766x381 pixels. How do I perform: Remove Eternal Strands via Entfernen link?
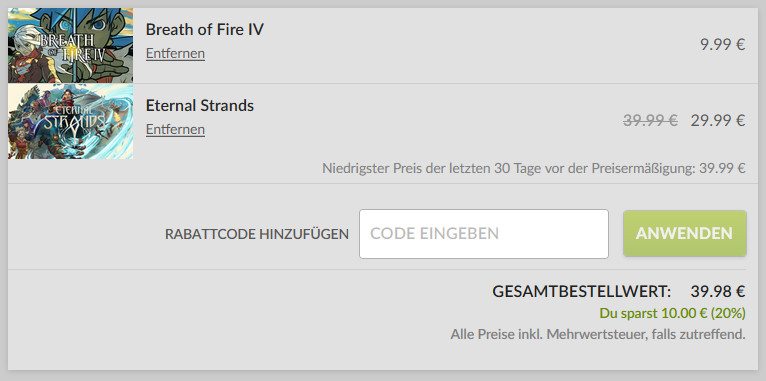click(x=175, y=129)
